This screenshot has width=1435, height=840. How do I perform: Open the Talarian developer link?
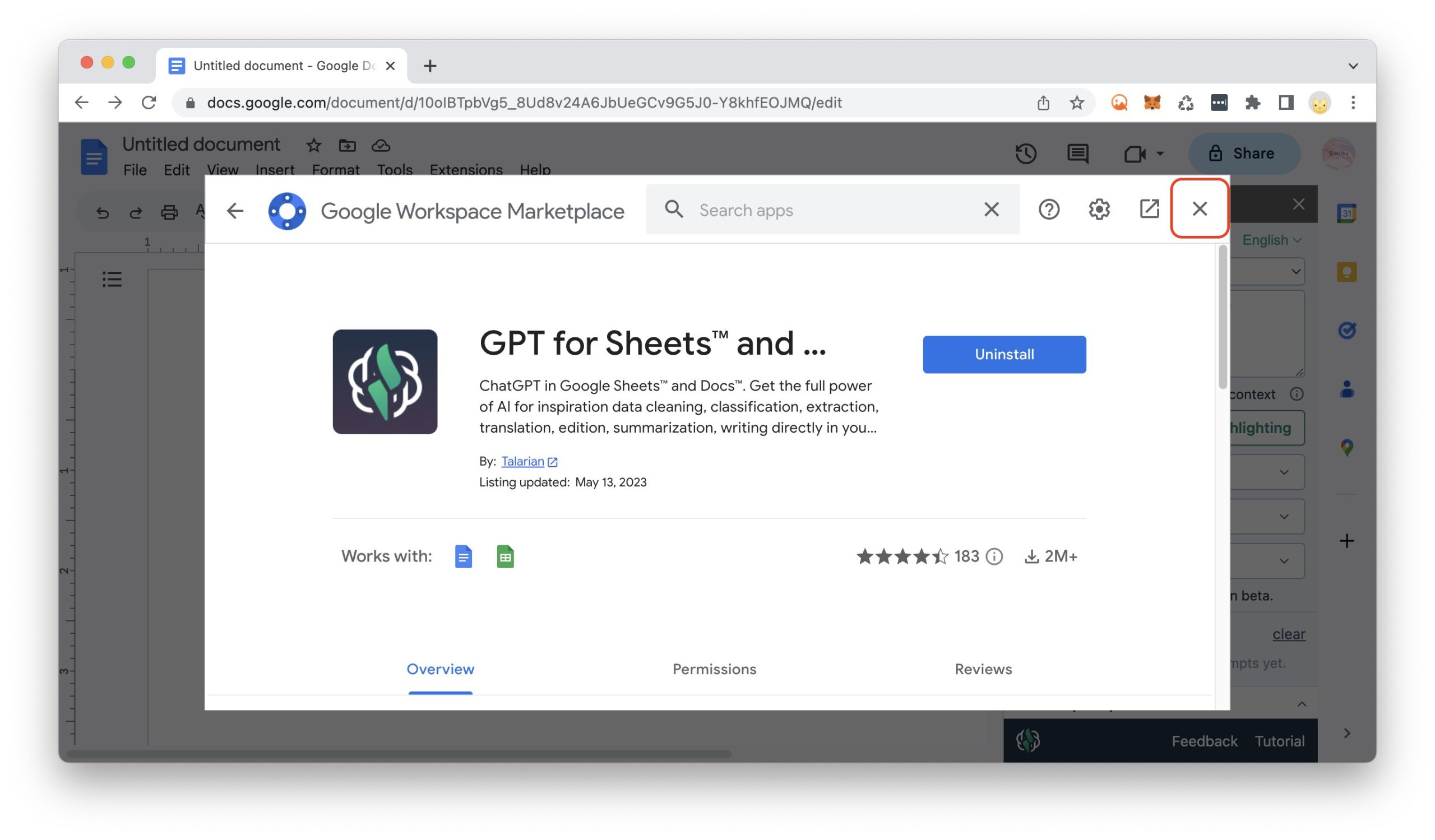523,461
